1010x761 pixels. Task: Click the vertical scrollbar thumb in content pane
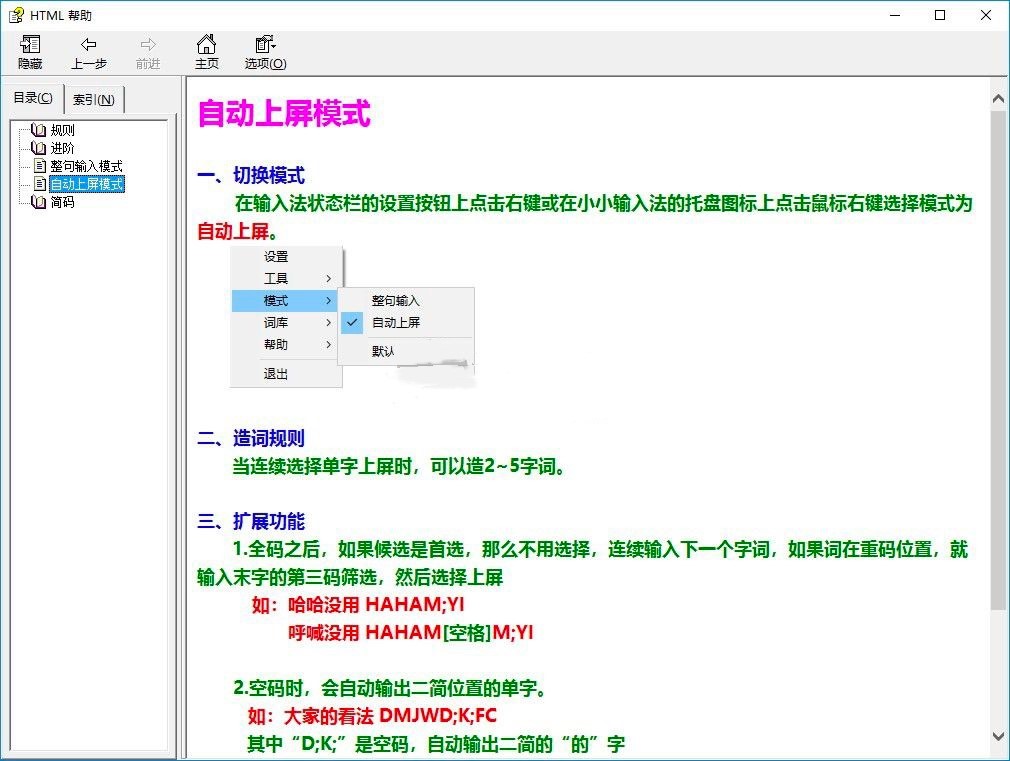pos(998,360)
